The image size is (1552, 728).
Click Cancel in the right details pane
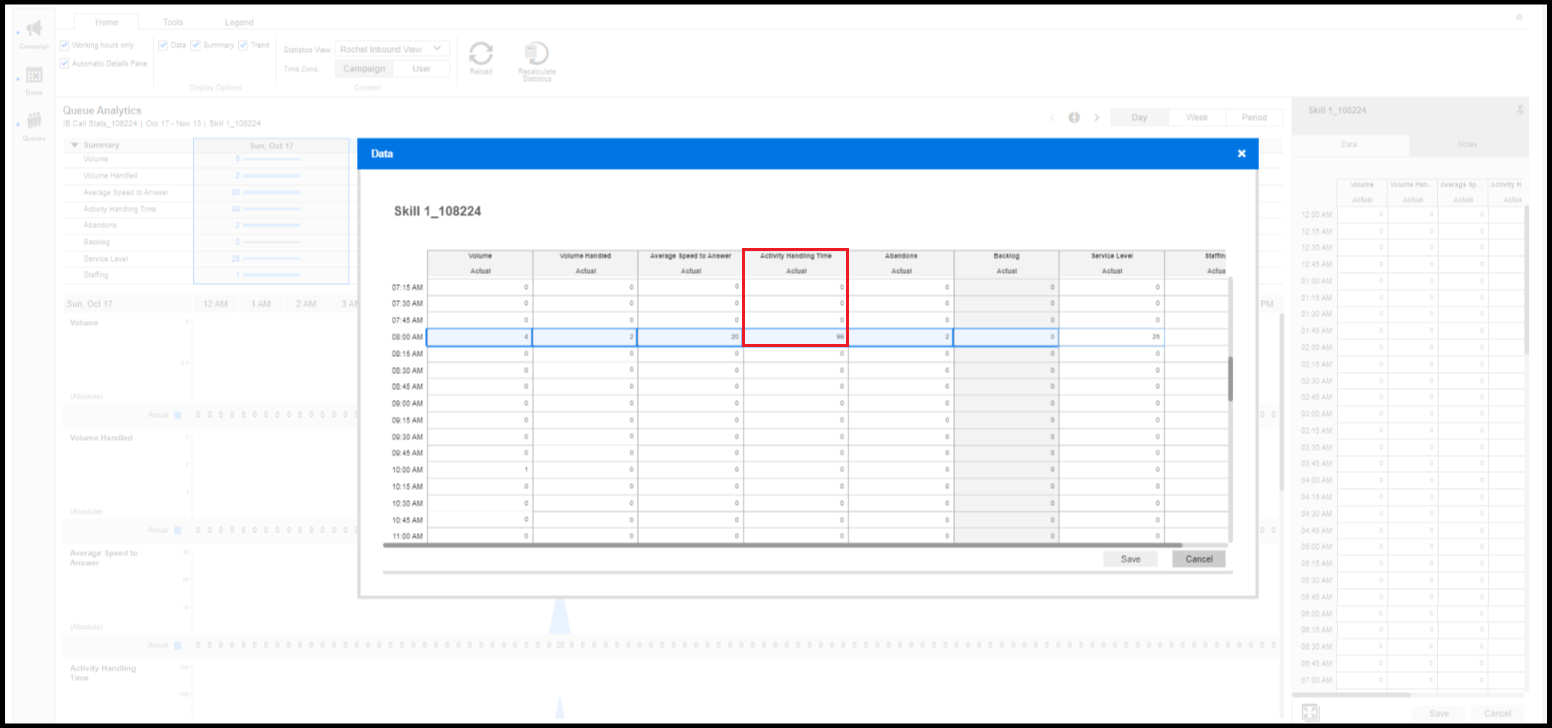(x=1497, y=713)
